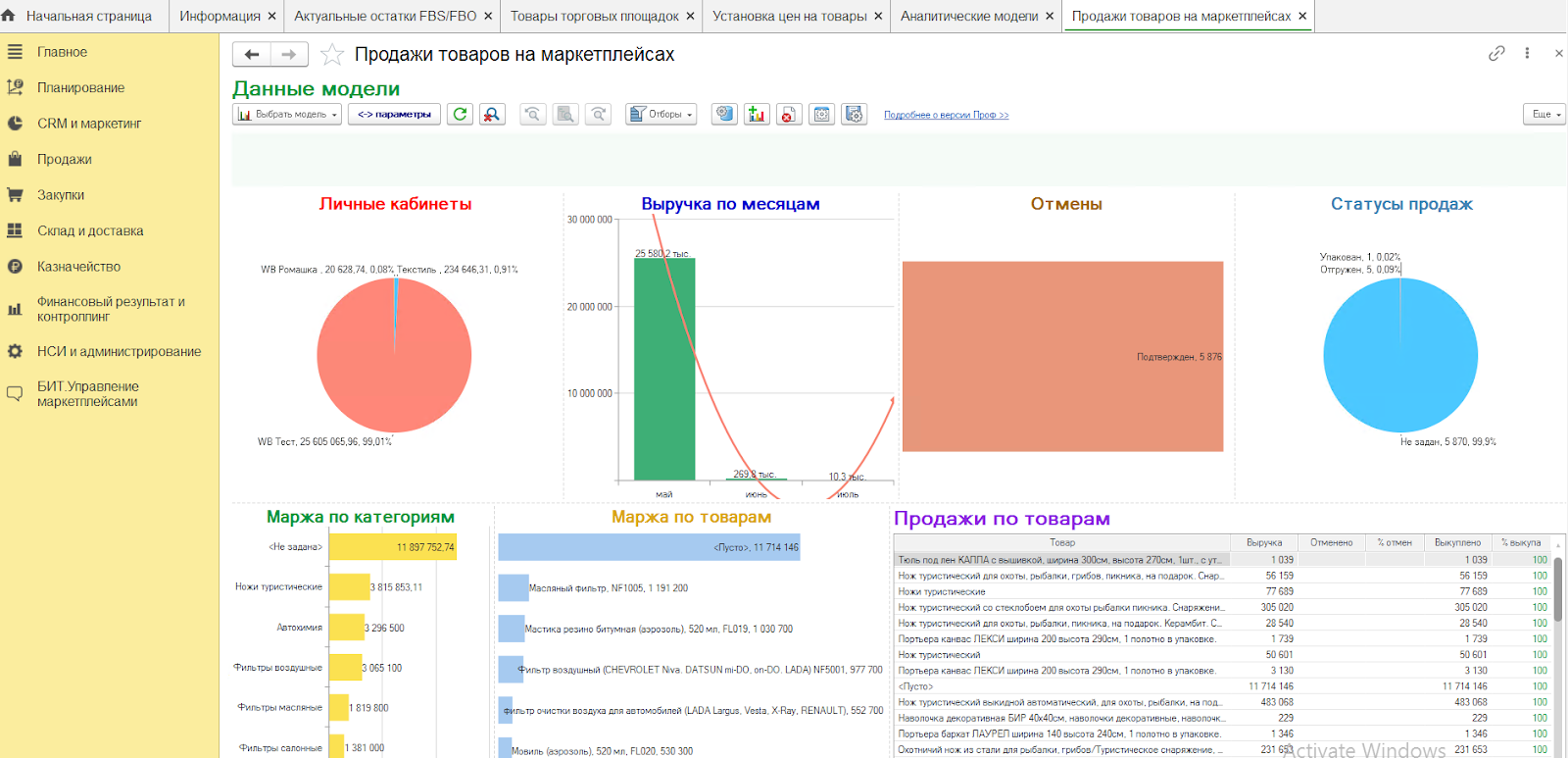
Task: Click the параметры button
Action: coord(394,115)
